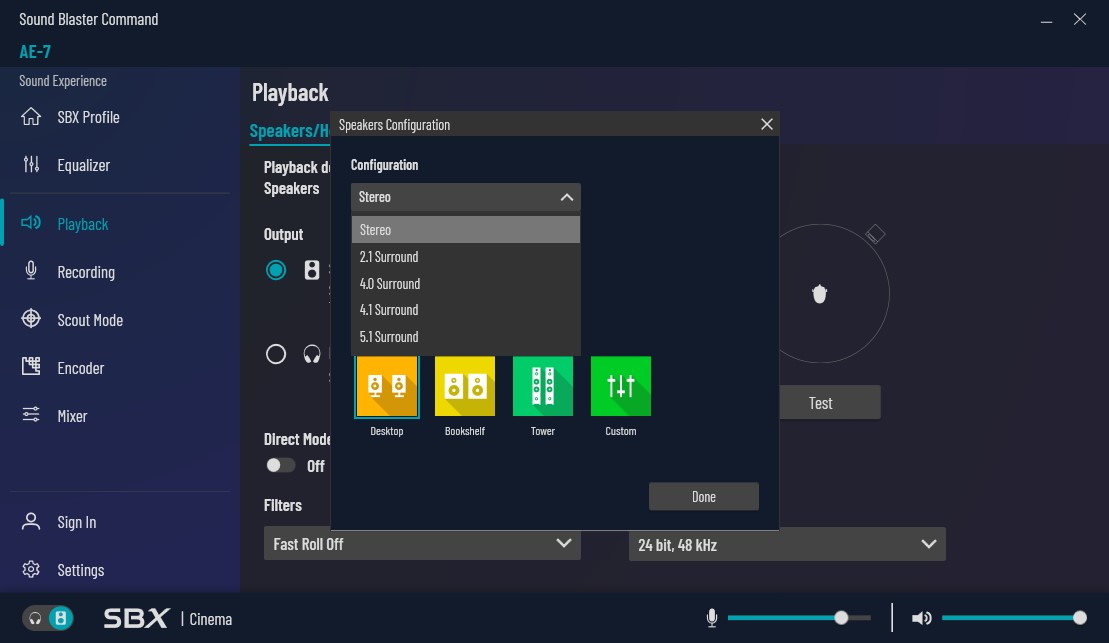Select the Tower speaker type tile

(542, 386)
